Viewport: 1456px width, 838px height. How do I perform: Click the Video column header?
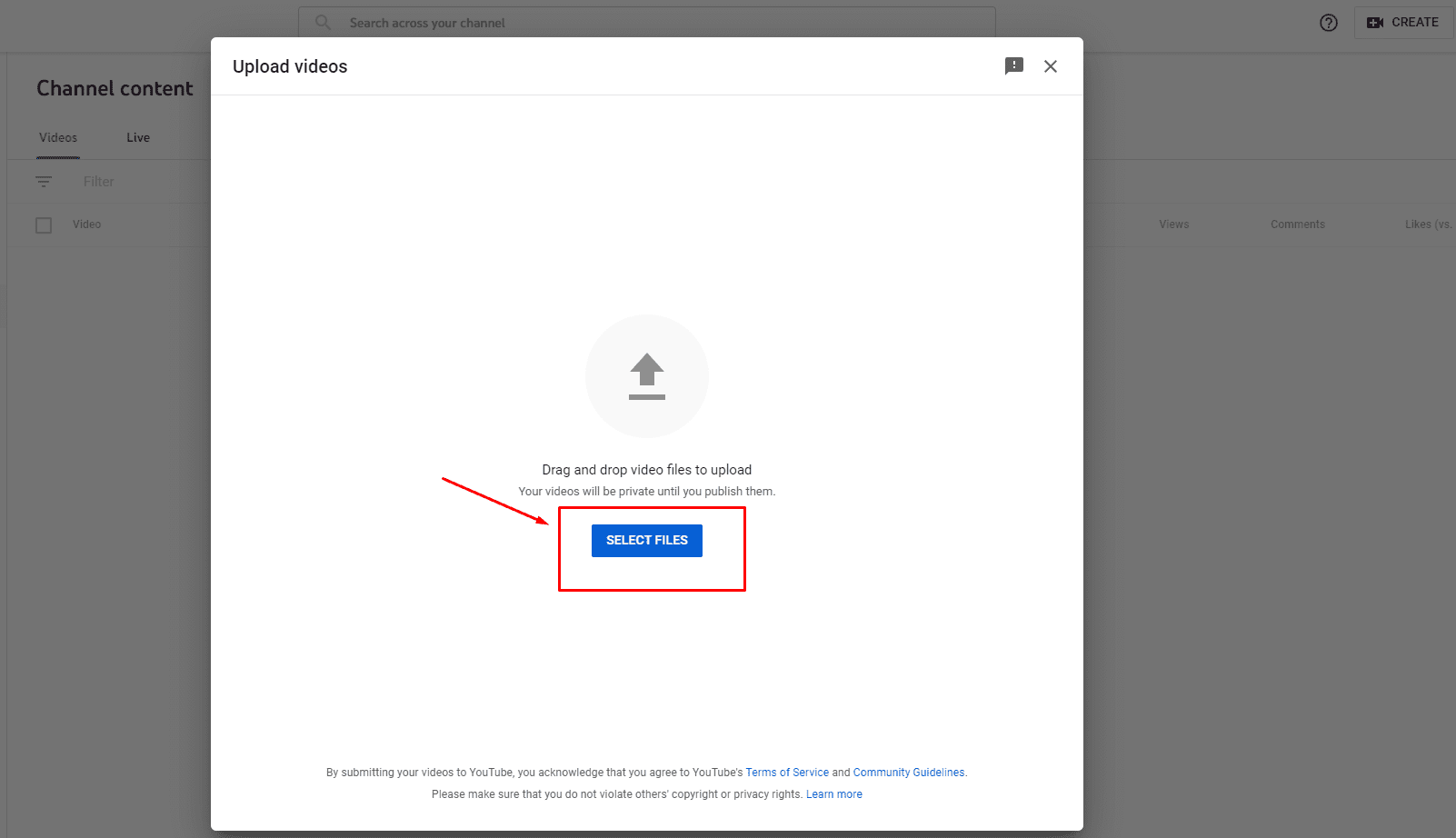pyautogui.click(x=87, y=224)
